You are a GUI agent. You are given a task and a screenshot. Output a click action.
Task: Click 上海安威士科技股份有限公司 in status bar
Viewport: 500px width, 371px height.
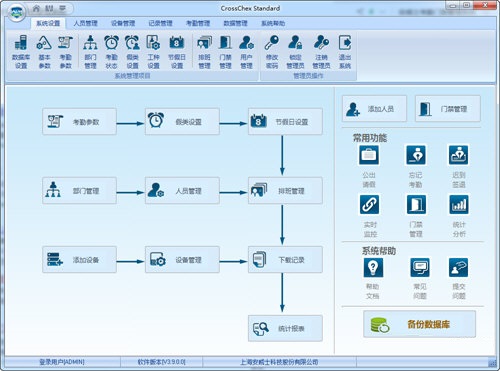tap(279, 362)
